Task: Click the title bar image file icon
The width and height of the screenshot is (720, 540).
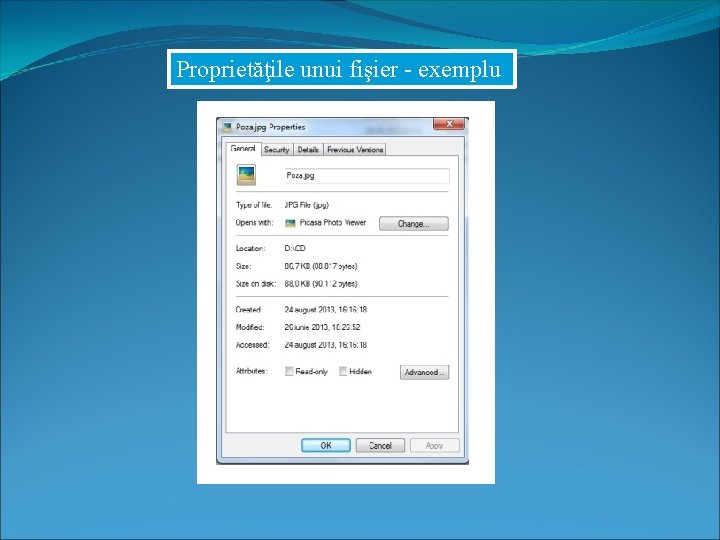Action: [227, 127]
